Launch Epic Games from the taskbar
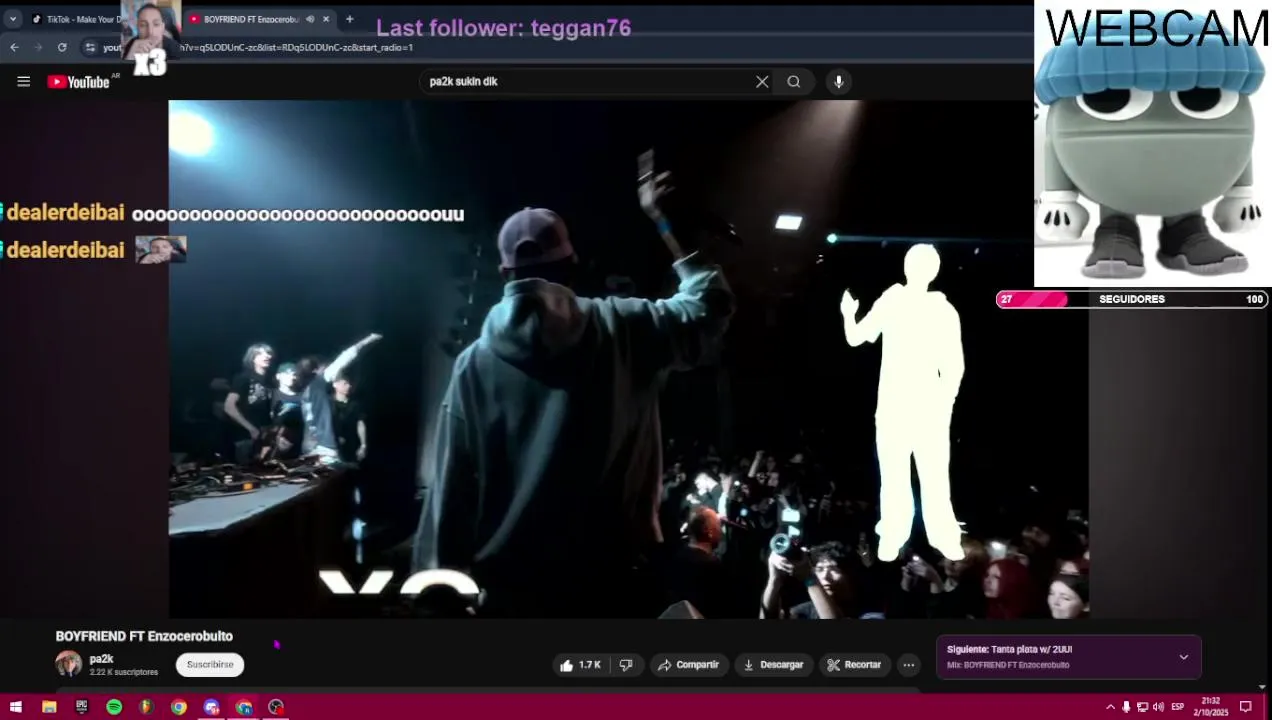The height and width of the screenshot is (720, 1272). coord(81,707)
